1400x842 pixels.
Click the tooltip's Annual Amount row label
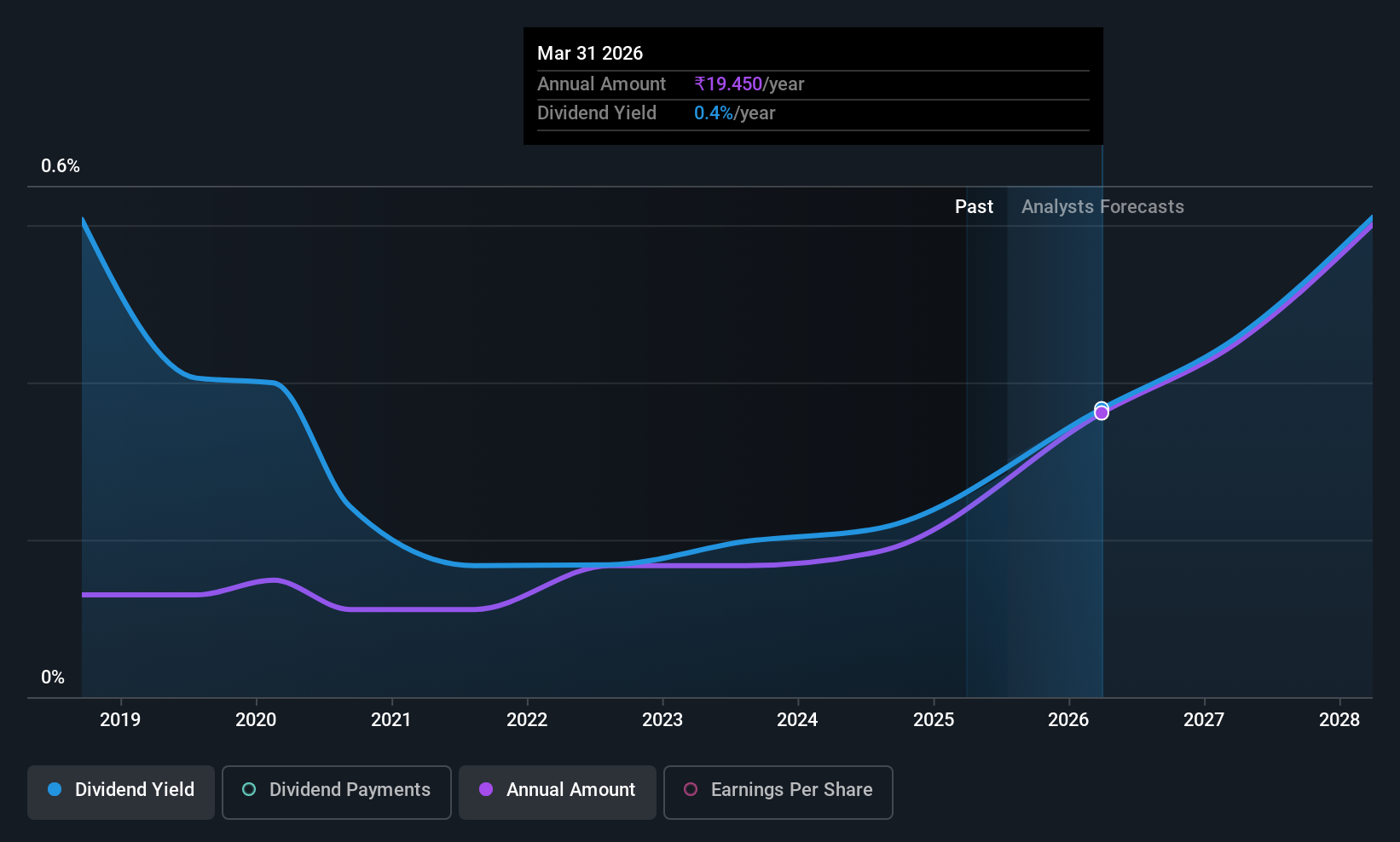[601, 84]
